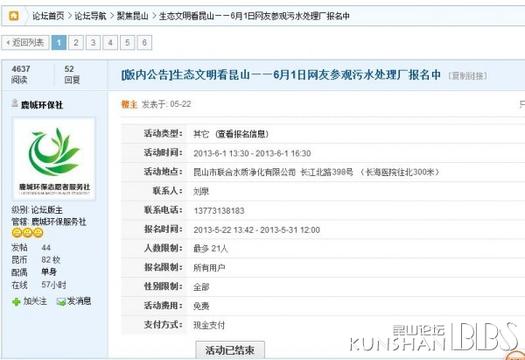Jump to page 4 of replies
The image size is (525, 360).
[110, 43]
